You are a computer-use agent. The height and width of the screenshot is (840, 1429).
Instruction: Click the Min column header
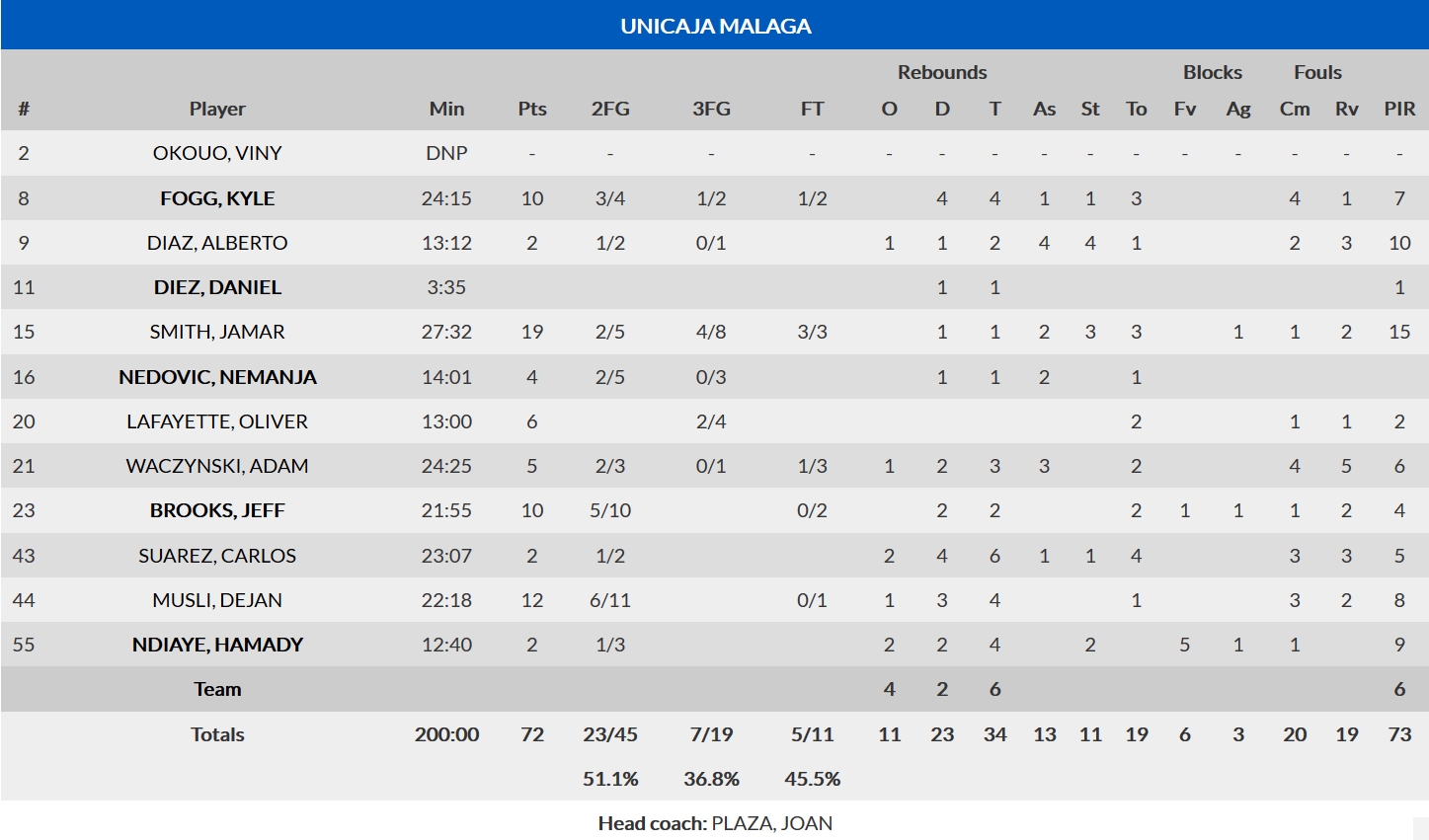446,109
